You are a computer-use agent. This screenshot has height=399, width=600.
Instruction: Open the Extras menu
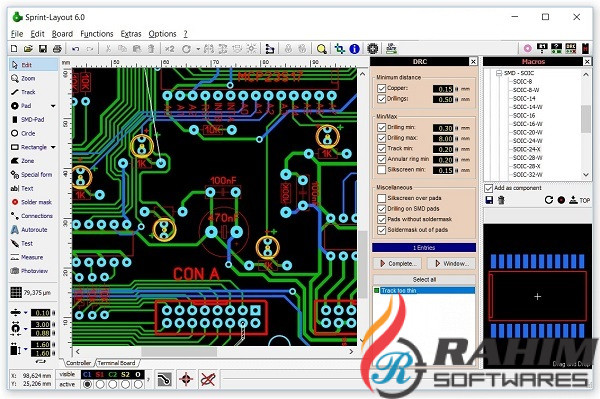click(x=131, y=34)
